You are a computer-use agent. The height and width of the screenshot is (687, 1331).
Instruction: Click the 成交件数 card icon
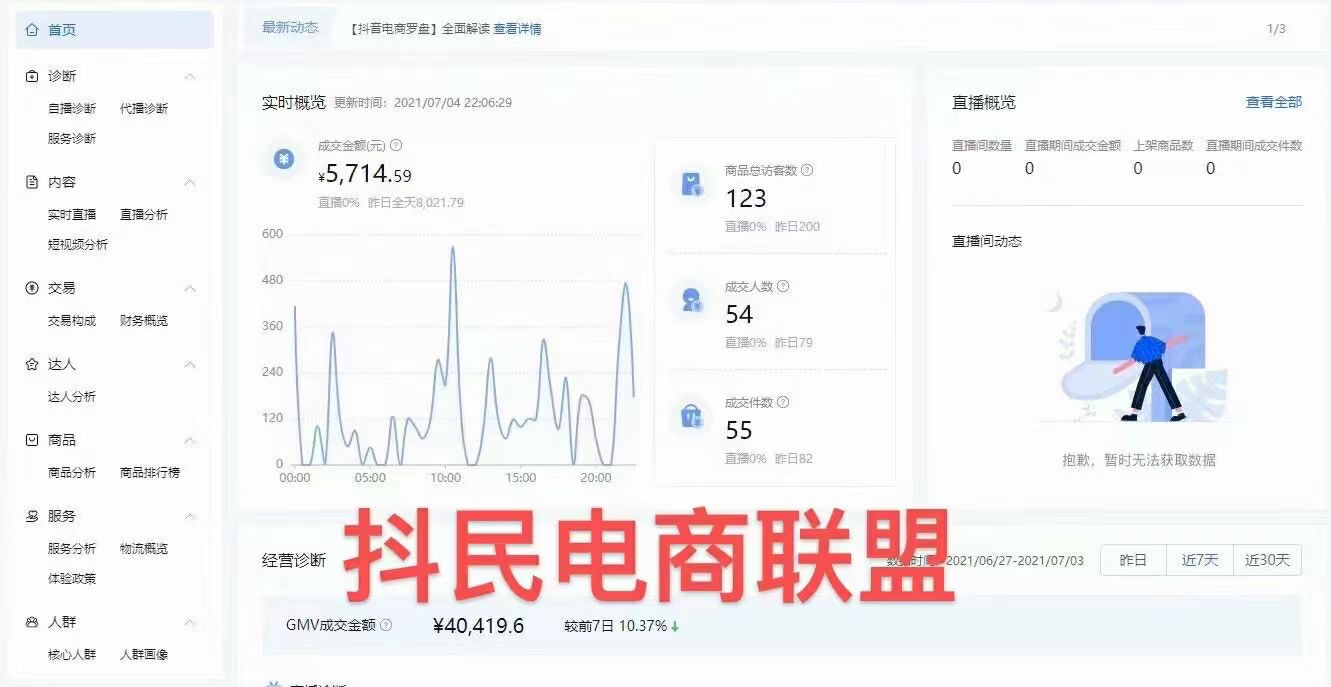click(691, 415)
